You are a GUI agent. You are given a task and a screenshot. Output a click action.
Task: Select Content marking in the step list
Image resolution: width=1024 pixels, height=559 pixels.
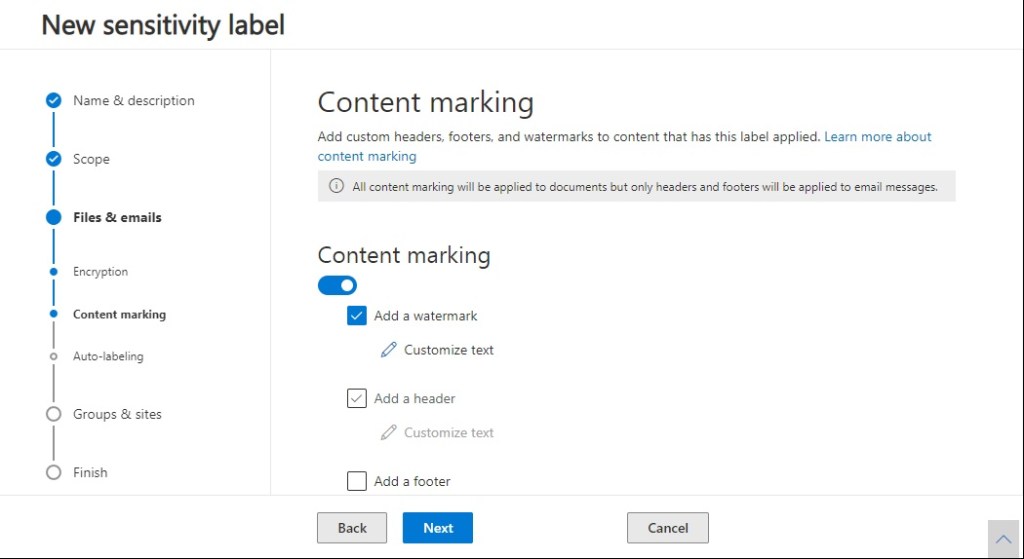pyautogui.click(x=119, y=314)
